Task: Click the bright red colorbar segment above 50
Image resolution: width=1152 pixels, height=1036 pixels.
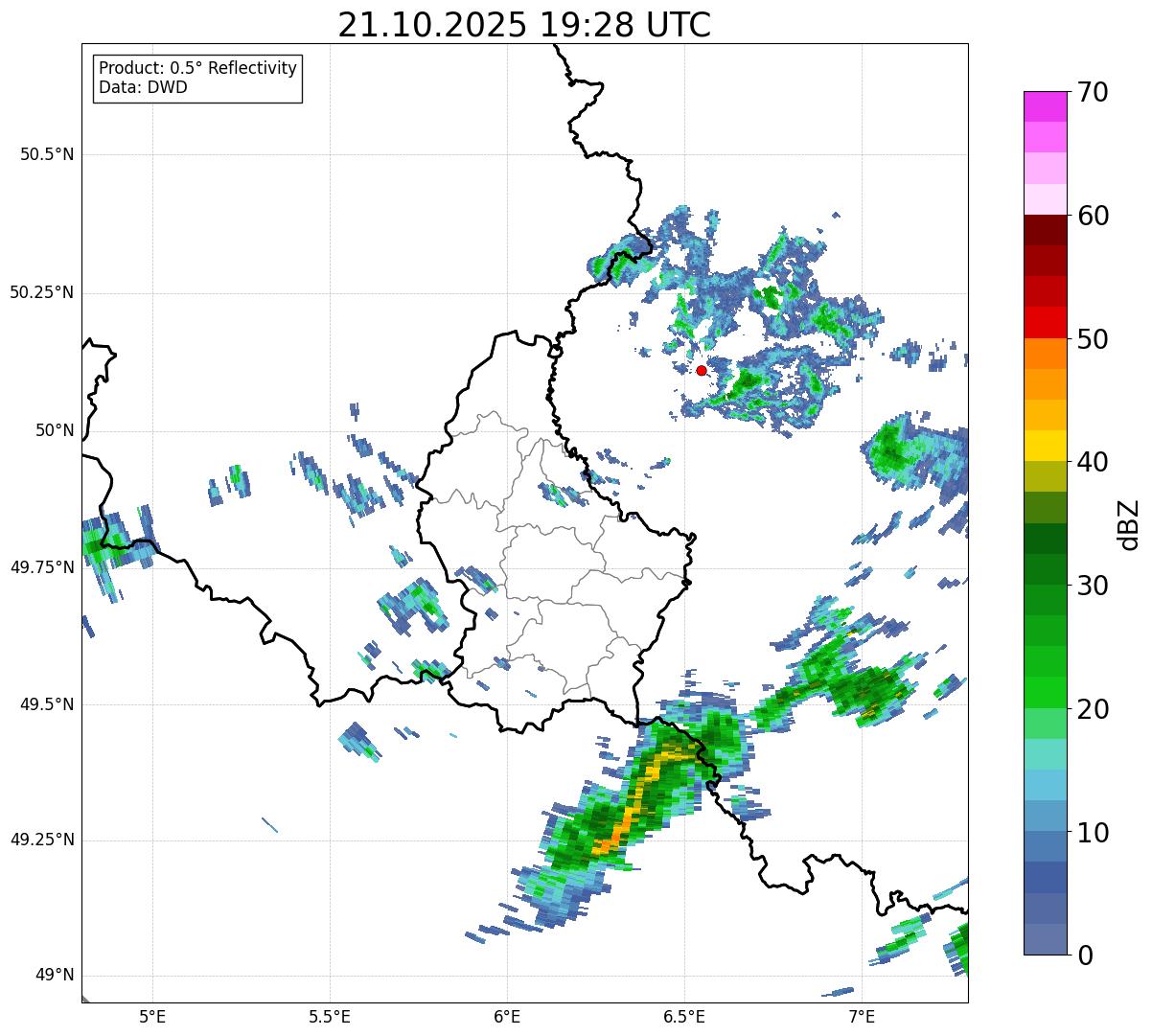Action: coord(1045,323)
